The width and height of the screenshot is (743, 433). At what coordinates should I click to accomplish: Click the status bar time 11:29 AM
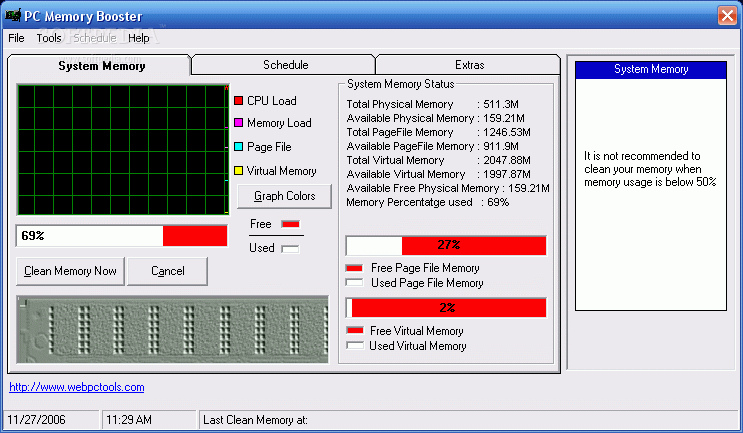point(128,420)
